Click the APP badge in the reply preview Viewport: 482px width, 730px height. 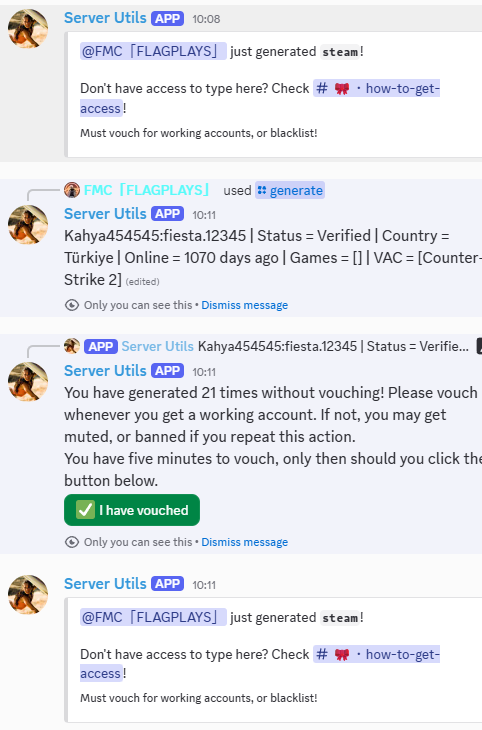(x=101, y=346)
